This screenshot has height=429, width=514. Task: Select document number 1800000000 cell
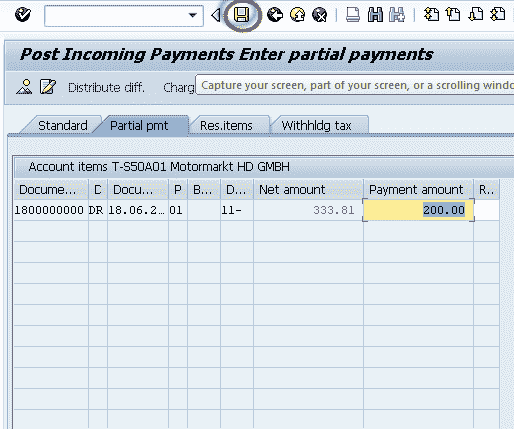51,210
